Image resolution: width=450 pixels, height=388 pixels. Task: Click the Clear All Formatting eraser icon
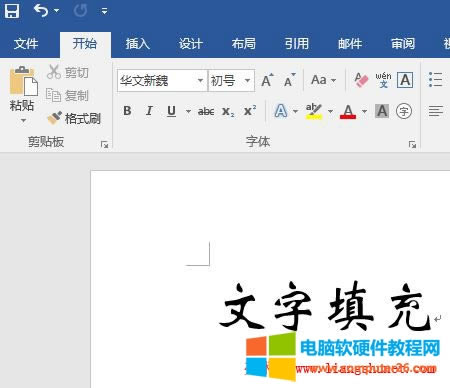[x=361, y=80]
